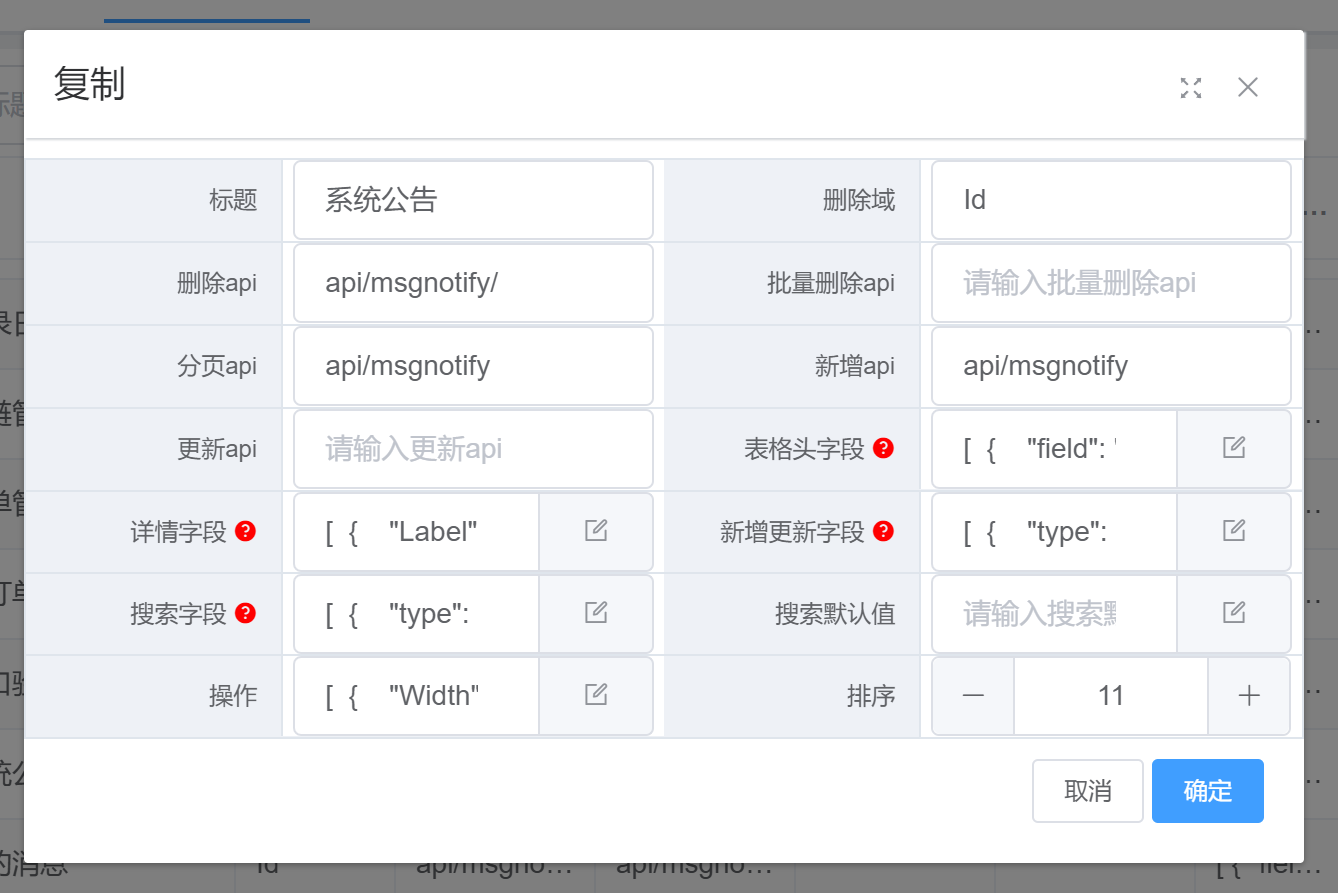Focus the empty 更新api input
The image size is (1338, 893).
[x=473, y=448]
